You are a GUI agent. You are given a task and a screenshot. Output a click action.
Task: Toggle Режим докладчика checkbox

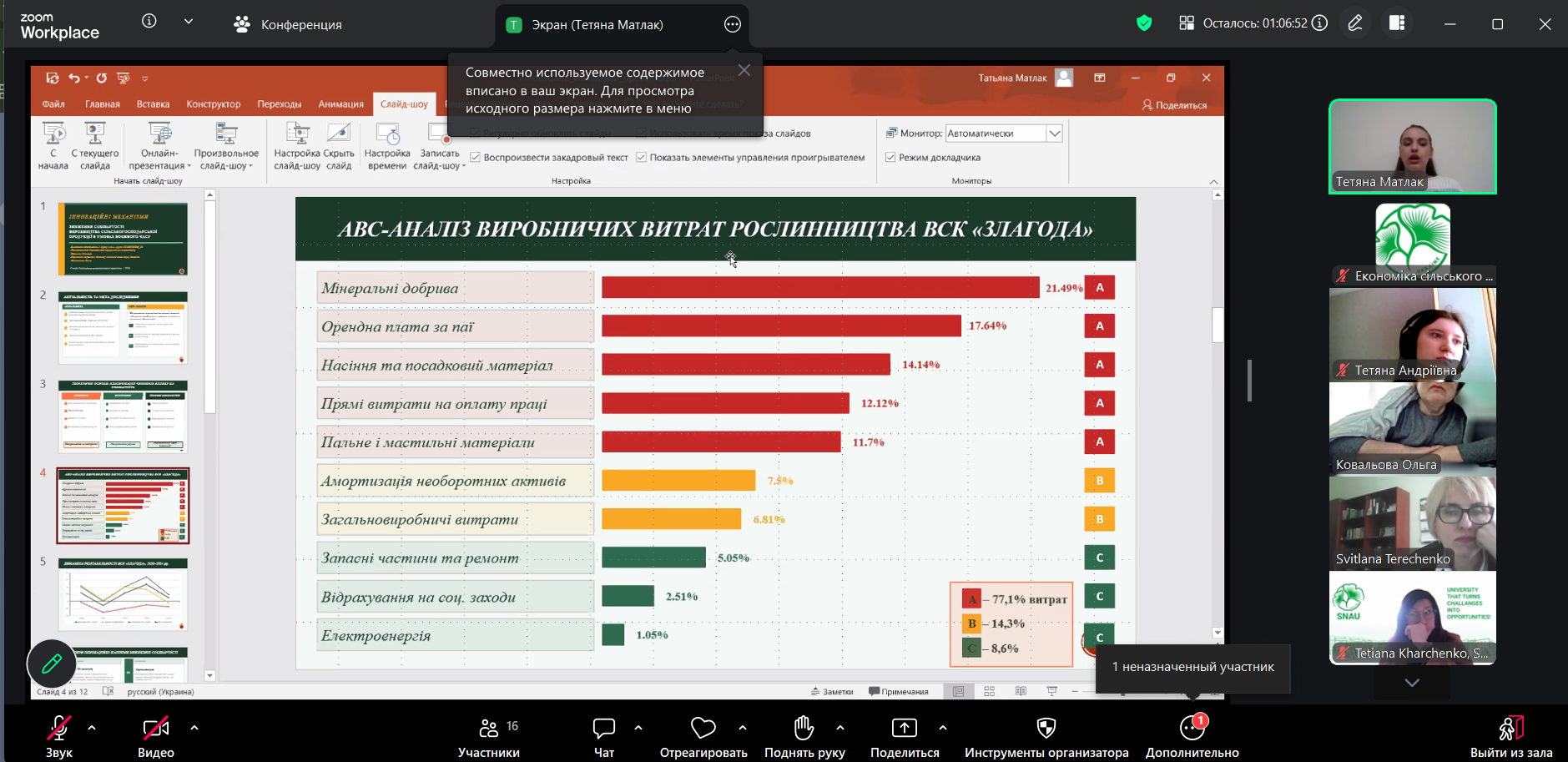coord(890,158)
